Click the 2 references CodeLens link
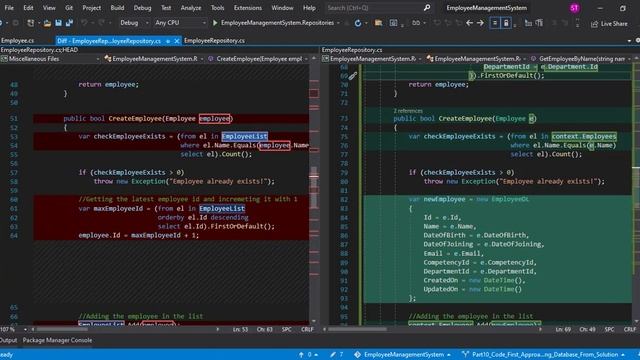 pos(408,111)
